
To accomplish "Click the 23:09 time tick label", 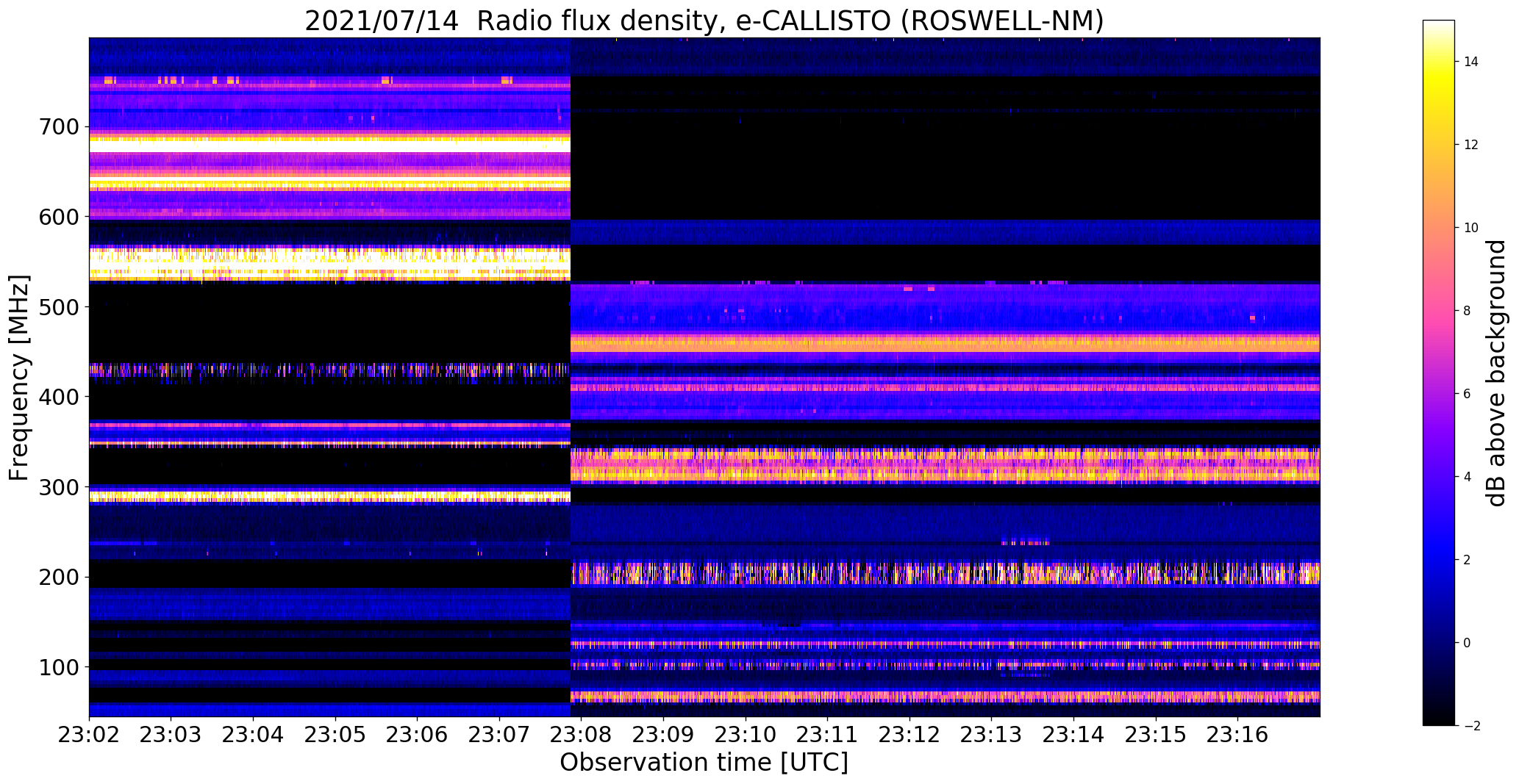I will pyautogui.click(x=664, y=735).
